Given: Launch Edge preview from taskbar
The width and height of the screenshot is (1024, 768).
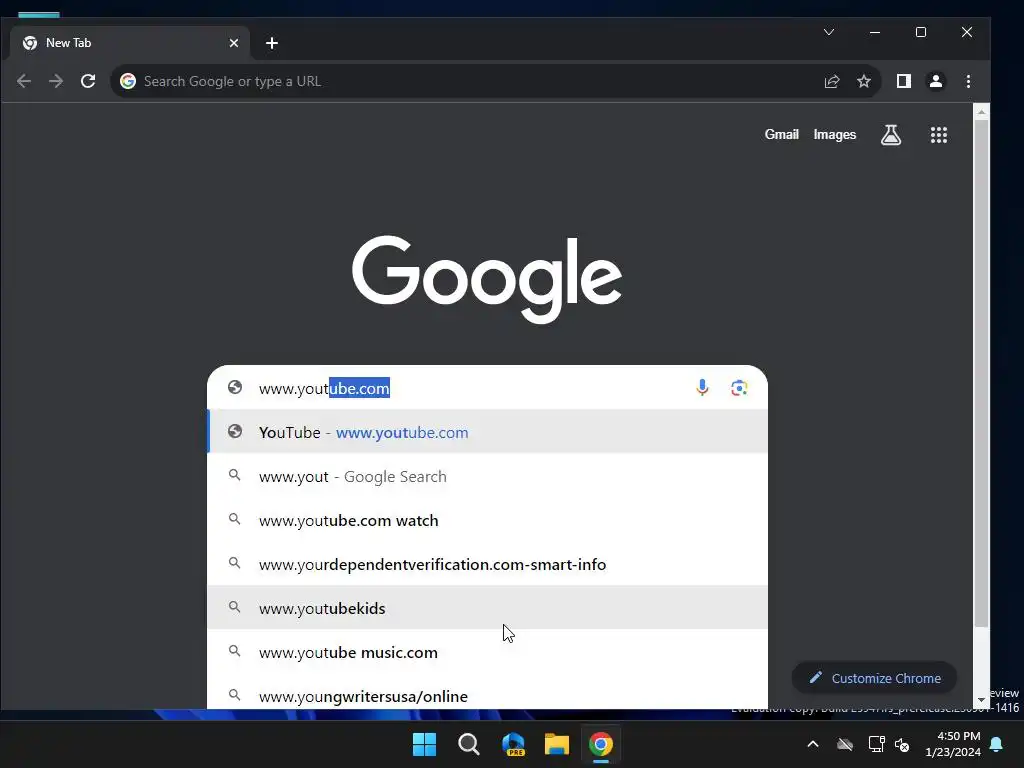Looking at the screenshot, I should coord(513,744).
